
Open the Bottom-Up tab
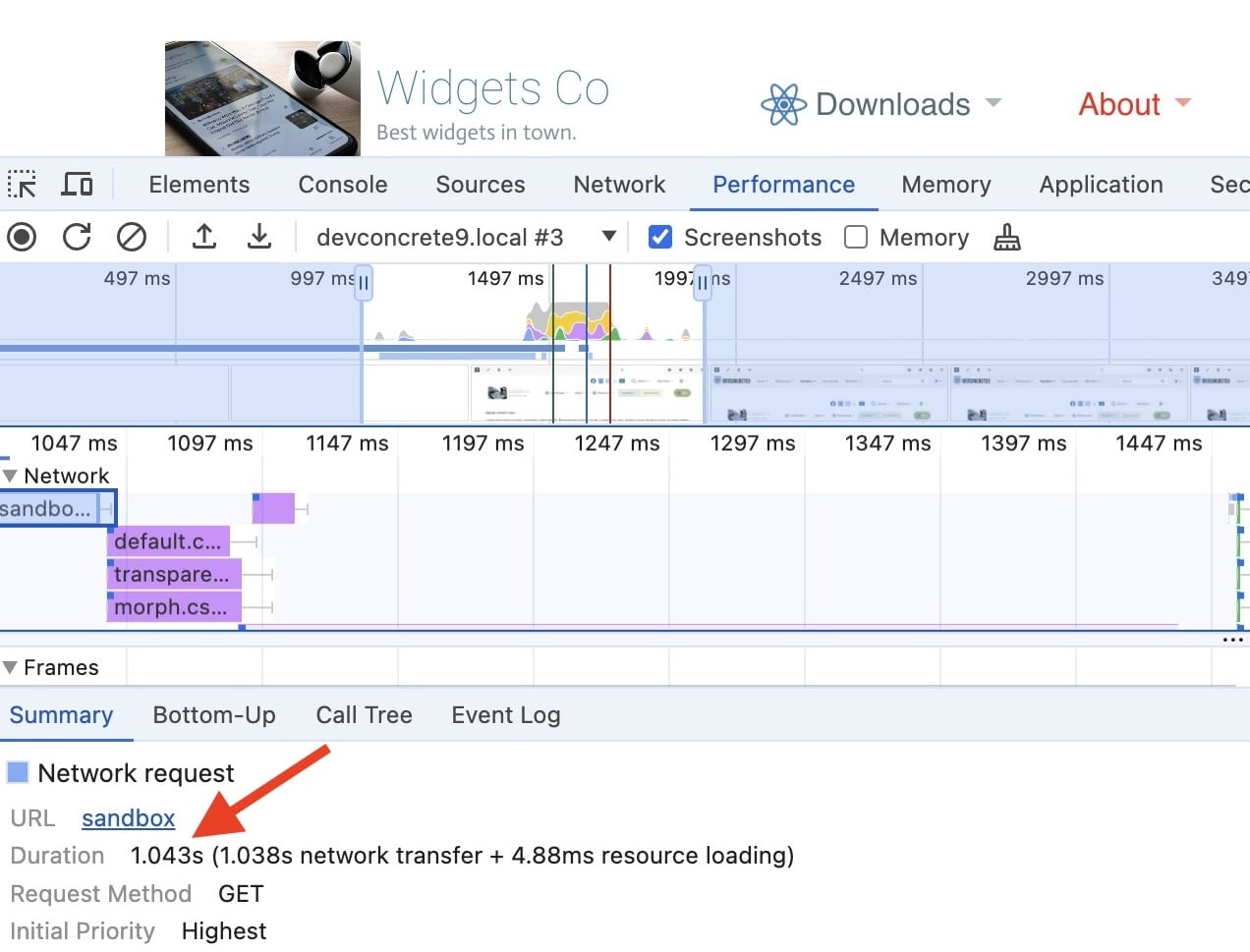[x=213, y=715]
